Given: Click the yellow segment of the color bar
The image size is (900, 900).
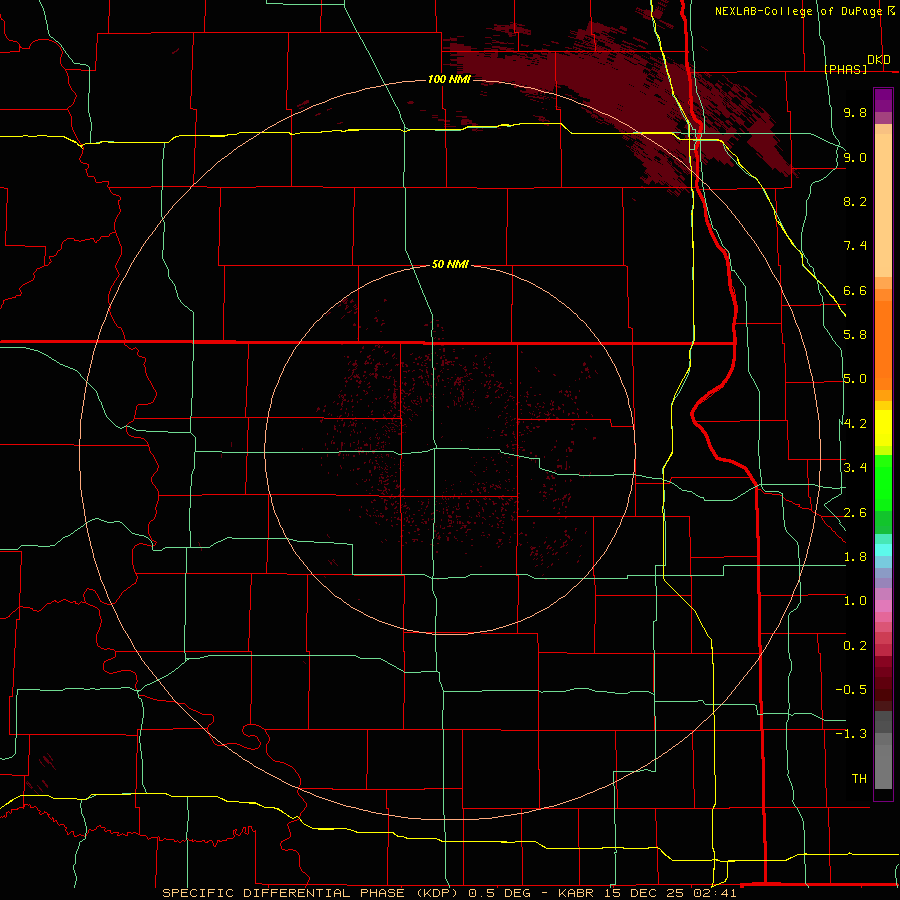Looking at the screenshot, I should 883,428.
